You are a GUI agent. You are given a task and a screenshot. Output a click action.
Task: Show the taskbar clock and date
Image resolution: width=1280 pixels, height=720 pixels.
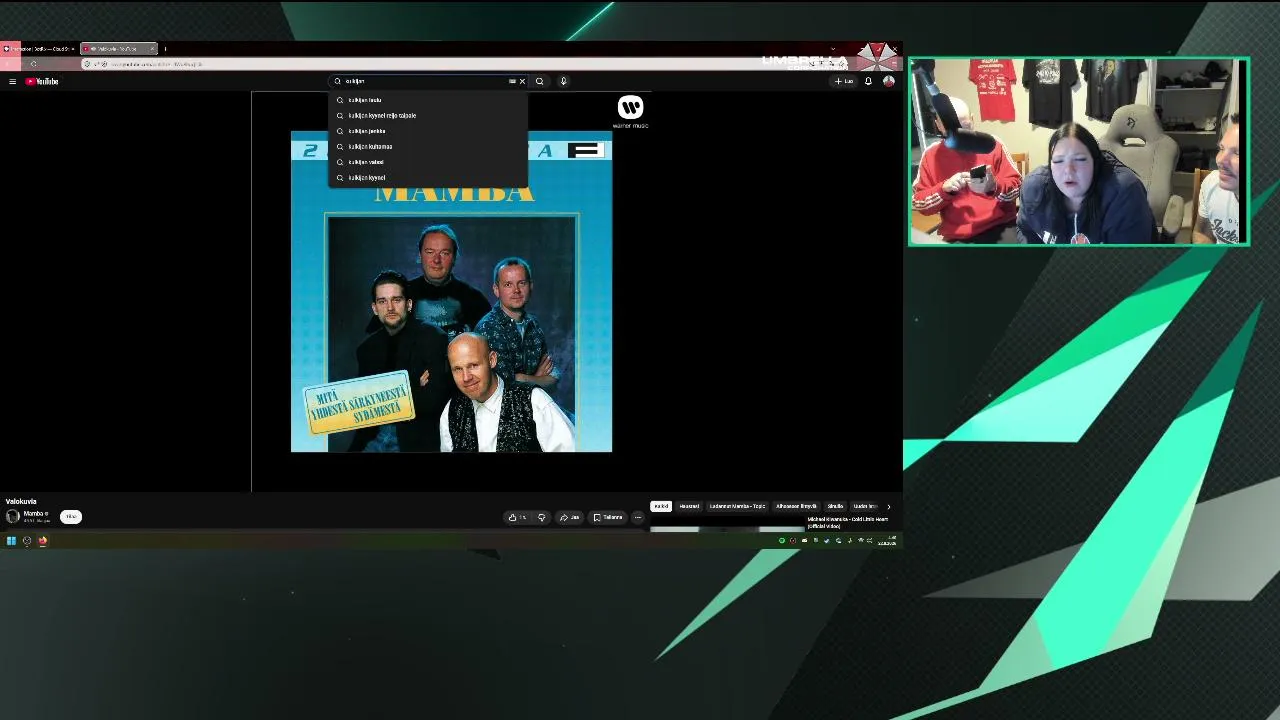point(887,541)
